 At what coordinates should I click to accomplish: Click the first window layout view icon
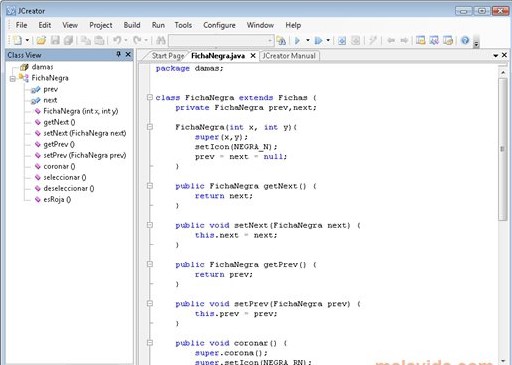point(421,41)
